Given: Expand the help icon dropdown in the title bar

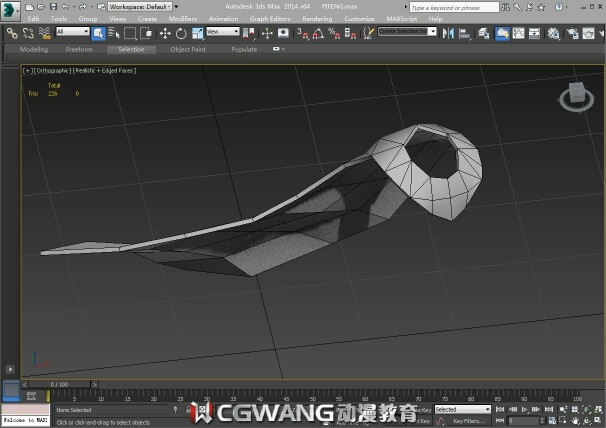Looking at the screenshot, I should pos(566,7).
